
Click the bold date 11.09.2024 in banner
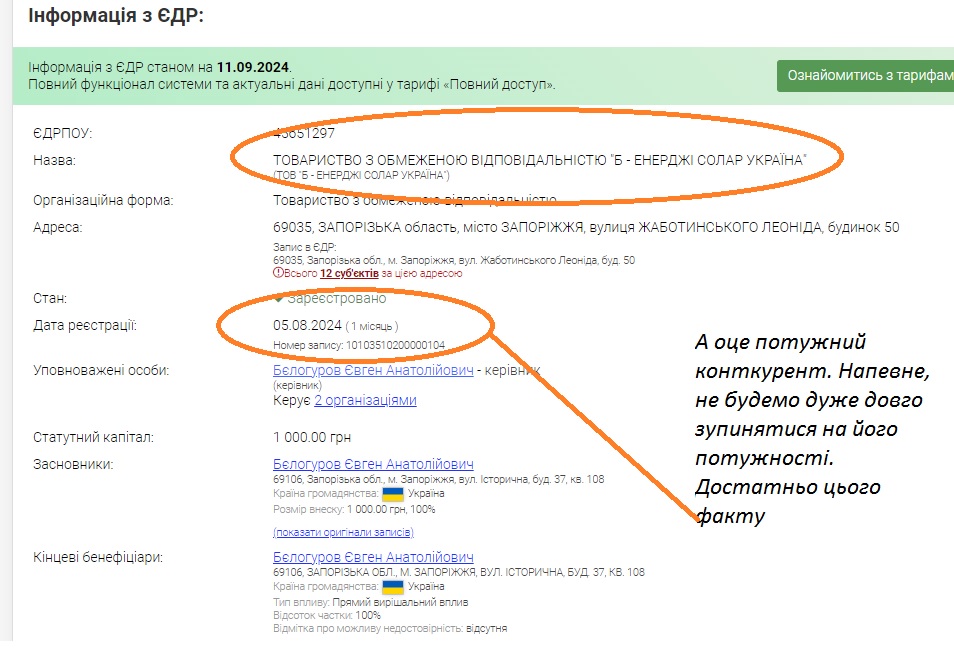(252, 67)
